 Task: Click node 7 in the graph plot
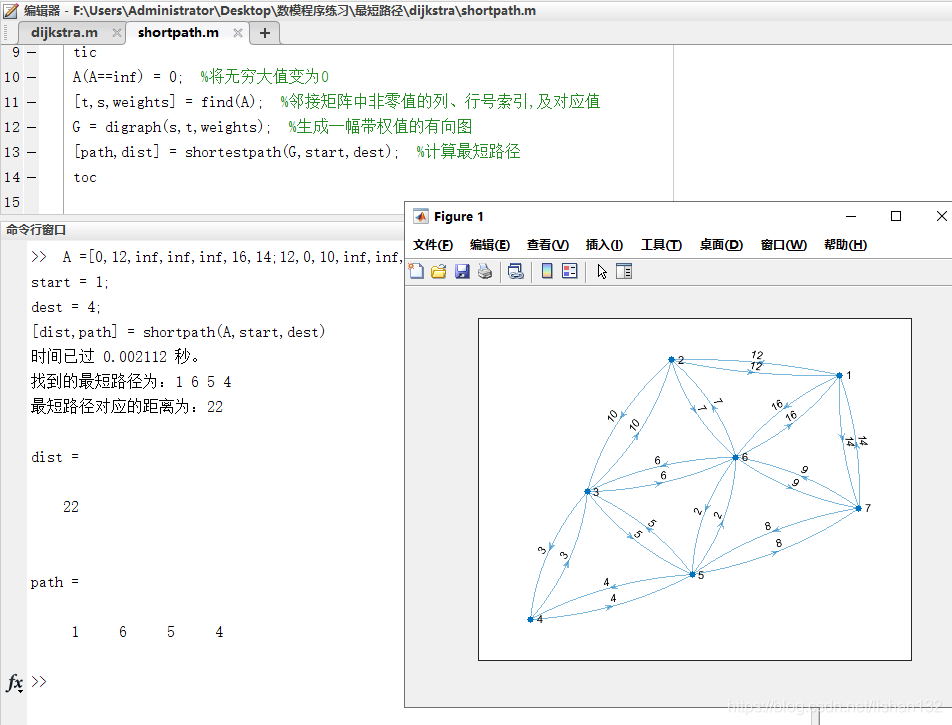click(858, 508)
